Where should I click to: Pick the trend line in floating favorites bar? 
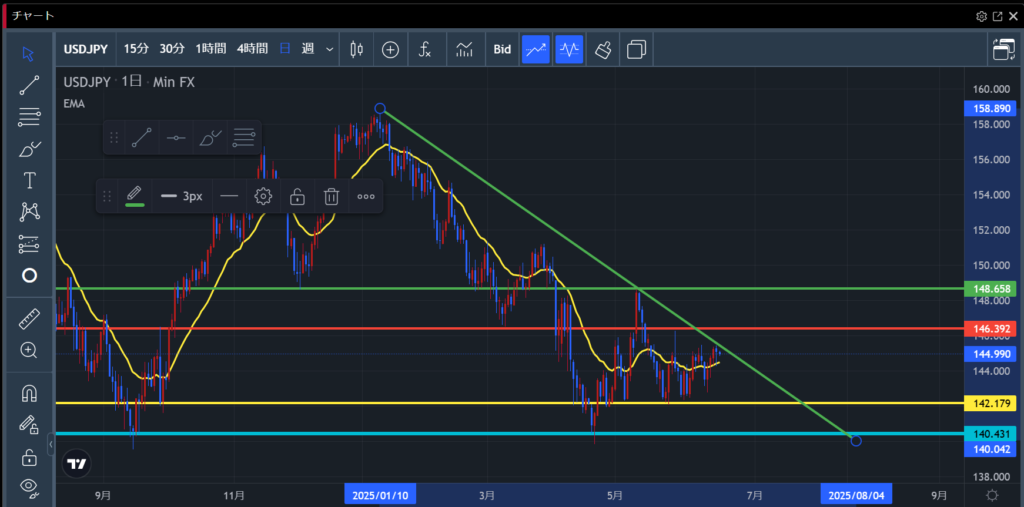point(142,137)
